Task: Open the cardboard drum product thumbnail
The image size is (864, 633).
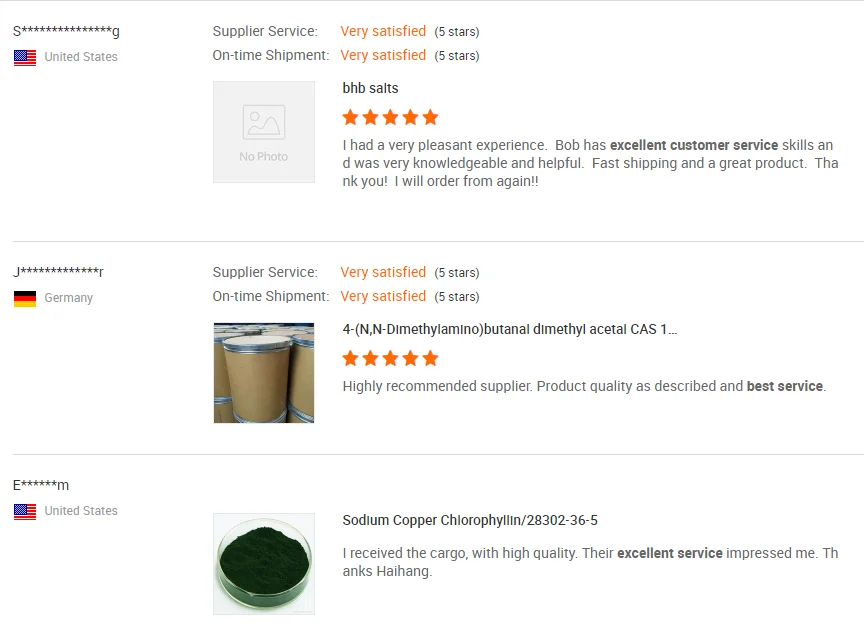Action: [264, 373]
